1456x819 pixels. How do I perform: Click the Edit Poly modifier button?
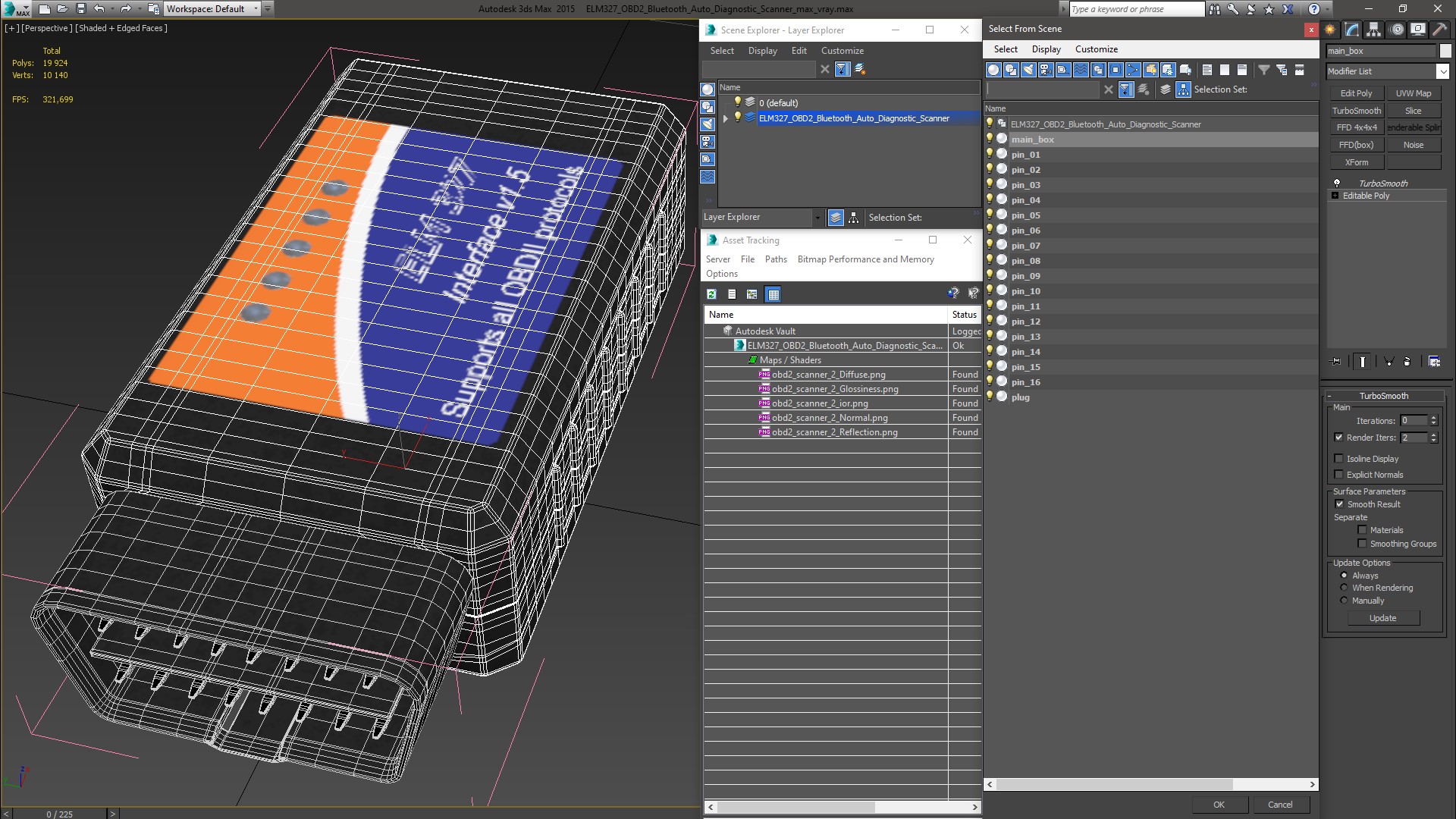pos(1356,93)
